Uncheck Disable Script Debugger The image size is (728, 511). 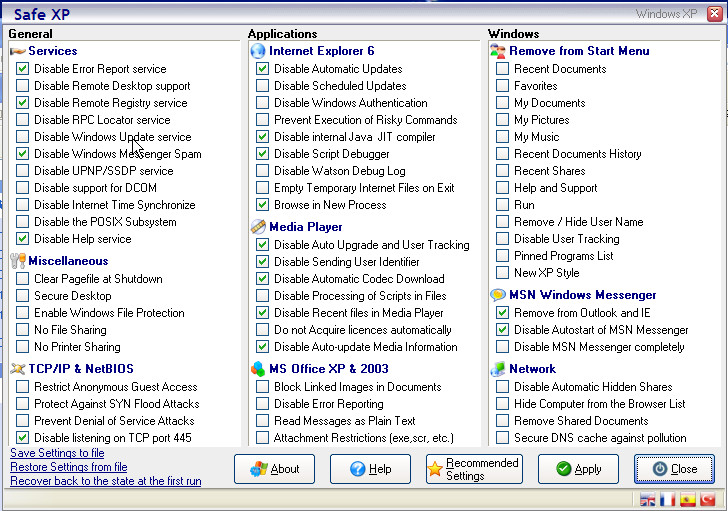262,154
